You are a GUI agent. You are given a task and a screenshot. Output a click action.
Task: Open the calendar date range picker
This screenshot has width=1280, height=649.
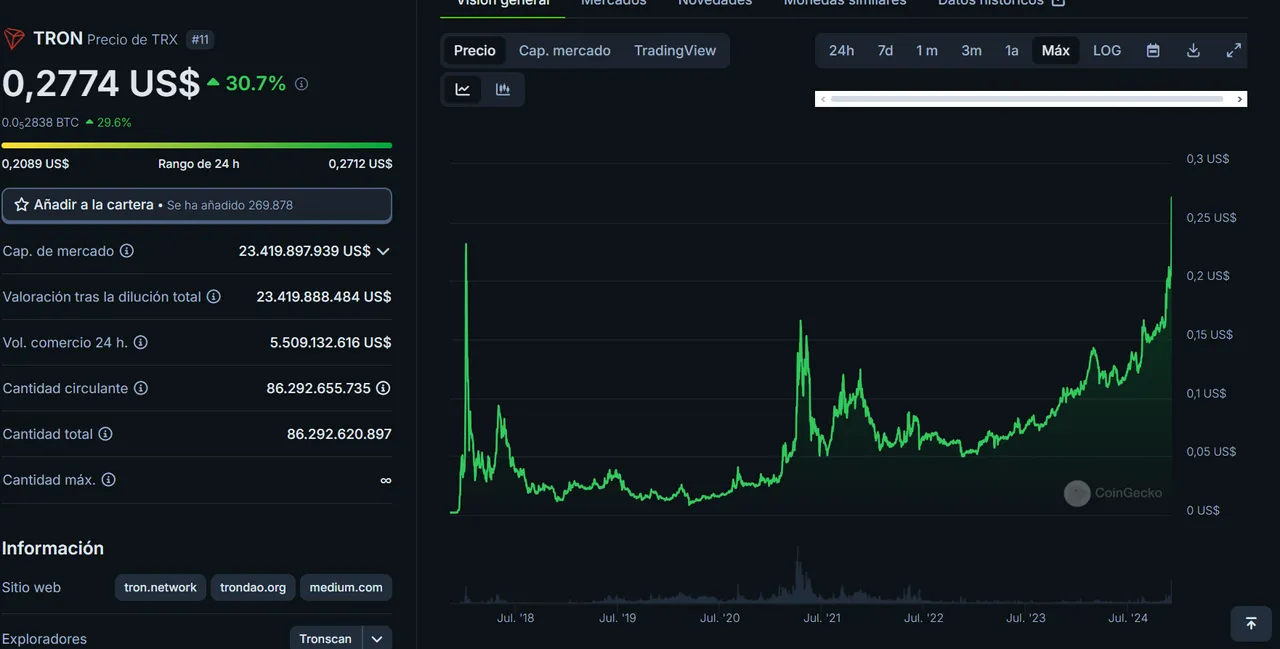1153,50
